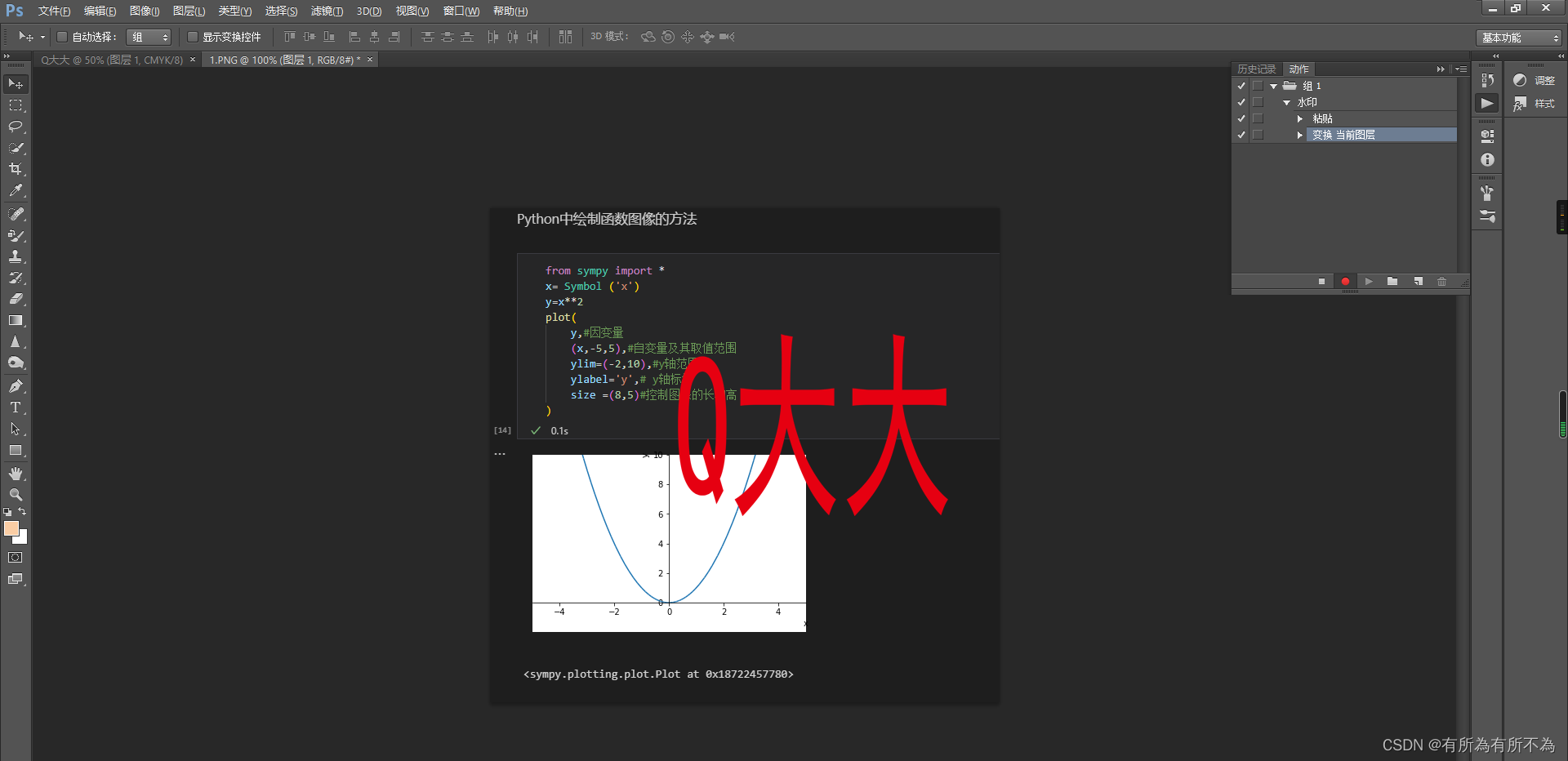Viewport: 1568px width, 761px height.
Task: Select the Crop tool
Action: (x=16, y=169)
